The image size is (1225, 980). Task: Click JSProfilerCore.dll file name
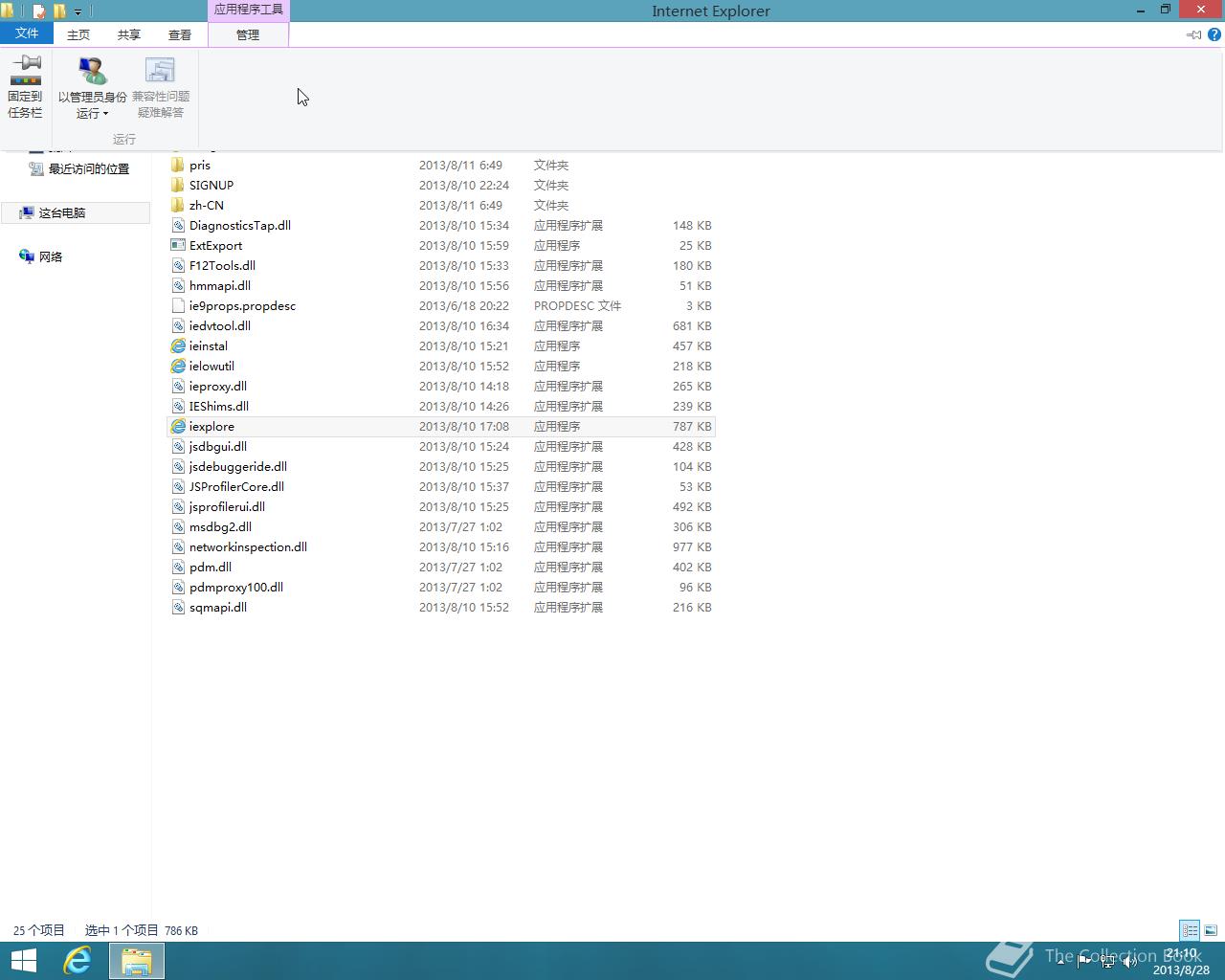click(236, 487)
